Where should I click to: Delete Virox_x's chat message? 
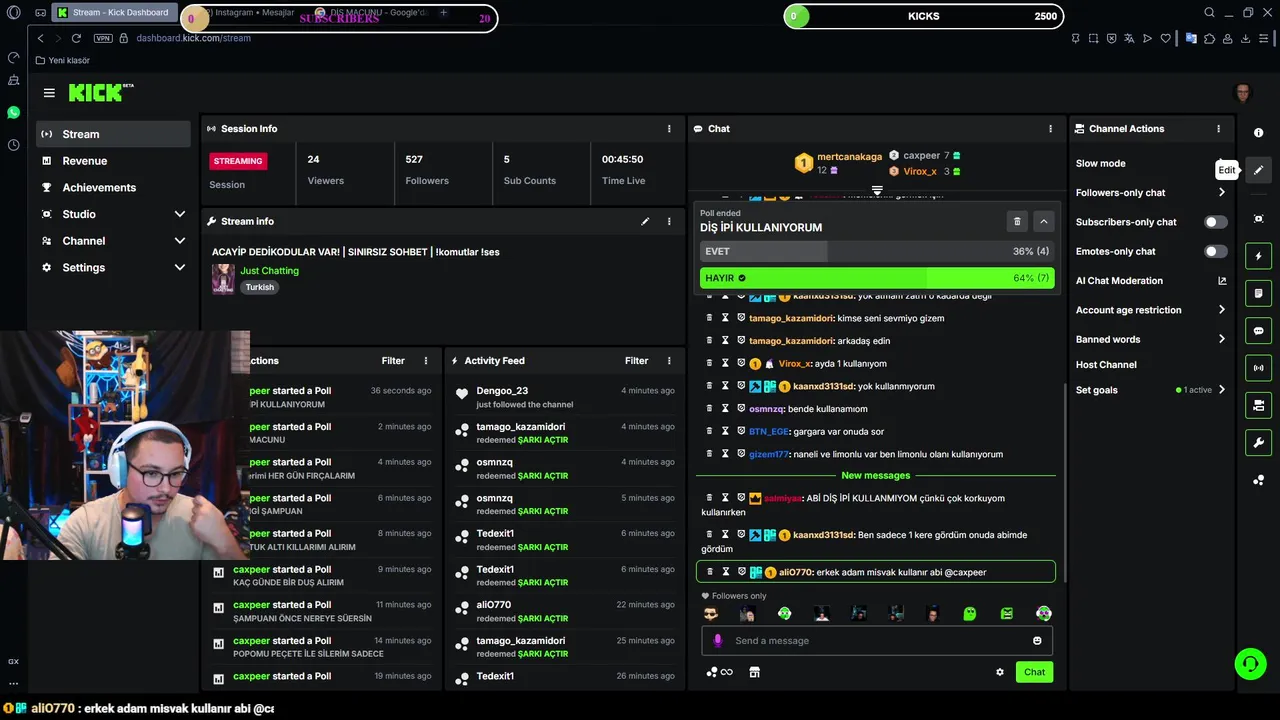pos(710,364)
